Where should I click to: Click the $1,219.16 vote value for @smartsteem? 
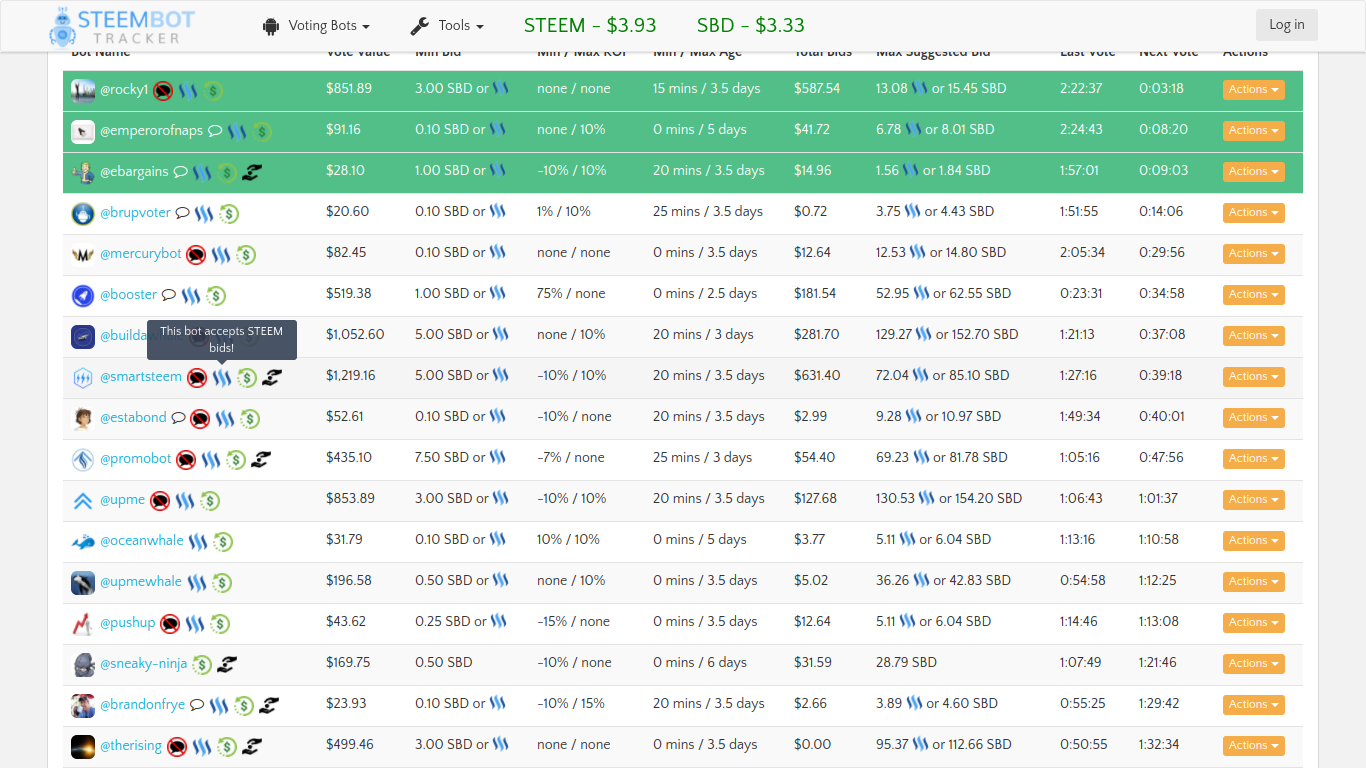coord(351,376)
